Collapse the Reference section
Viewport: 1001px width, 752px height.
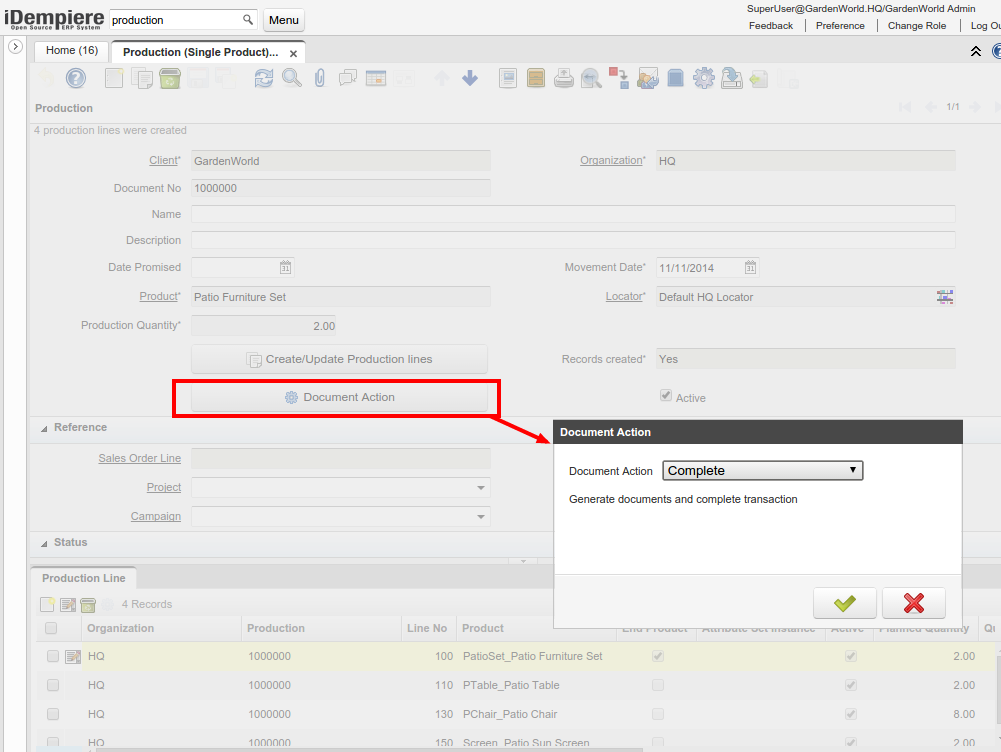(44, 428)
